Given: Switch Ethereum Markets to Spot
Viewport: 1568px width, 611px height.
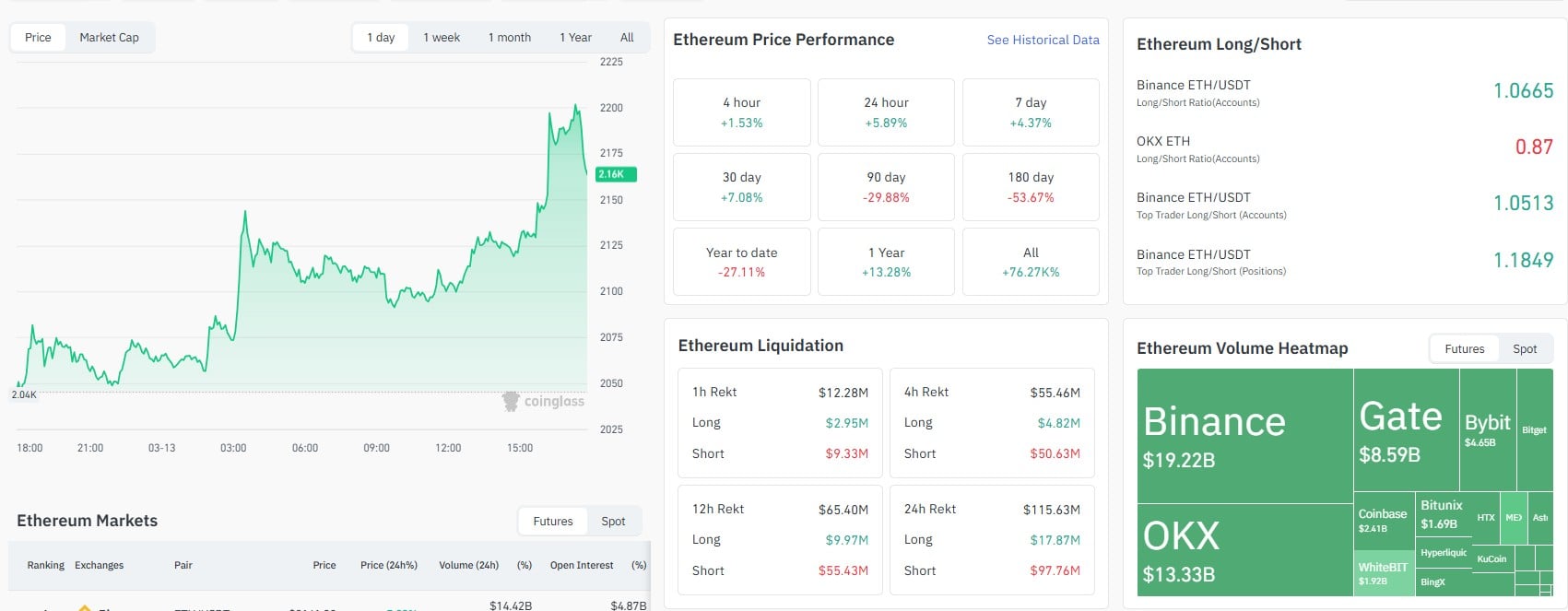Looking at the screenshot, I should click(x=613, y=521).
